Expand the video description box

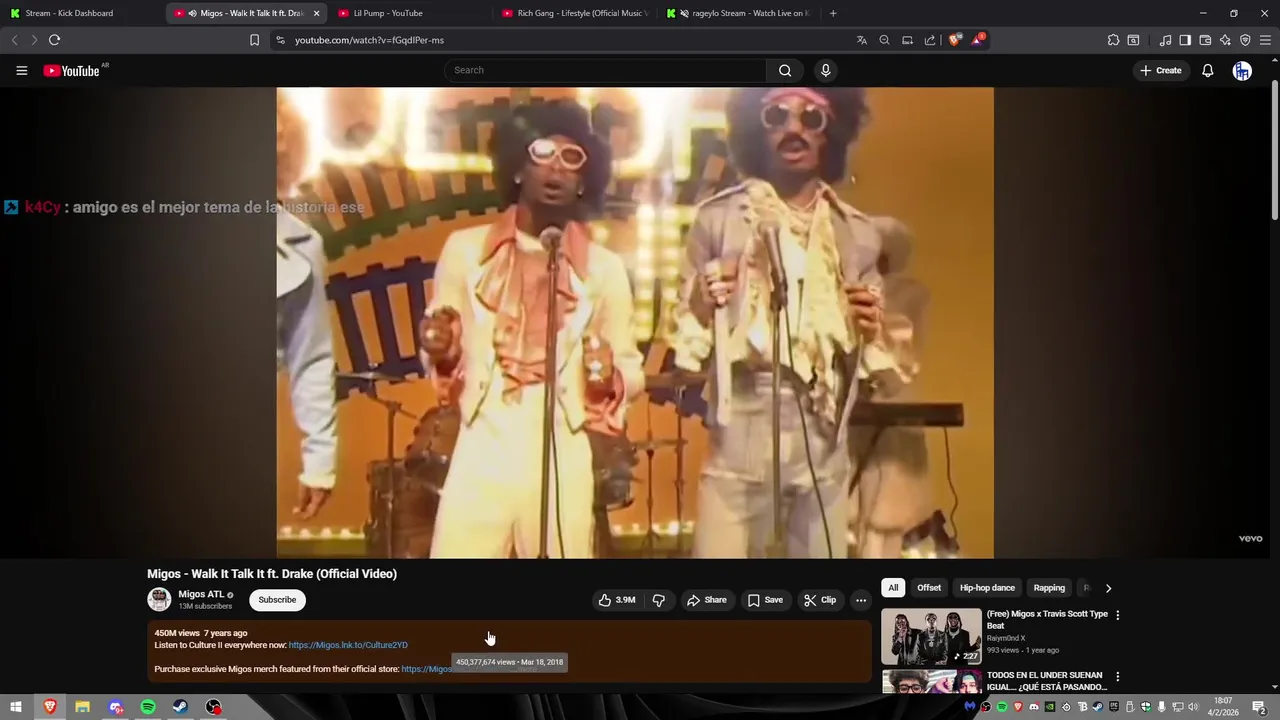pos(509,652)
